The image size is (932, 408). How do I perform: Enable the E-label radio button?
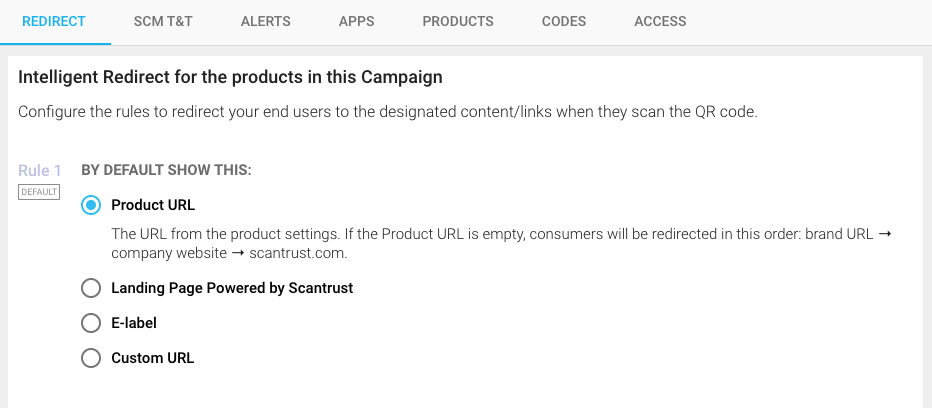91,324
